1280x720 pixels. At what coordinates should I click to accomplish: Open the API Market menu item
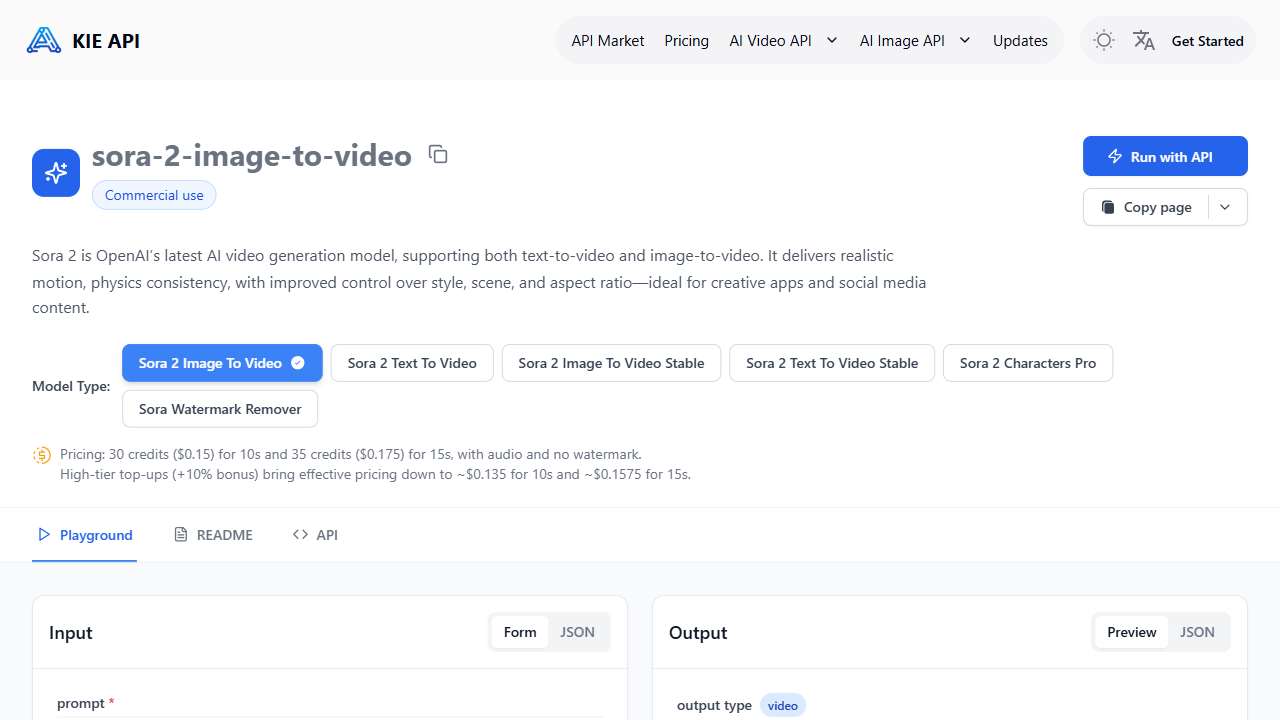coord(607,40)
